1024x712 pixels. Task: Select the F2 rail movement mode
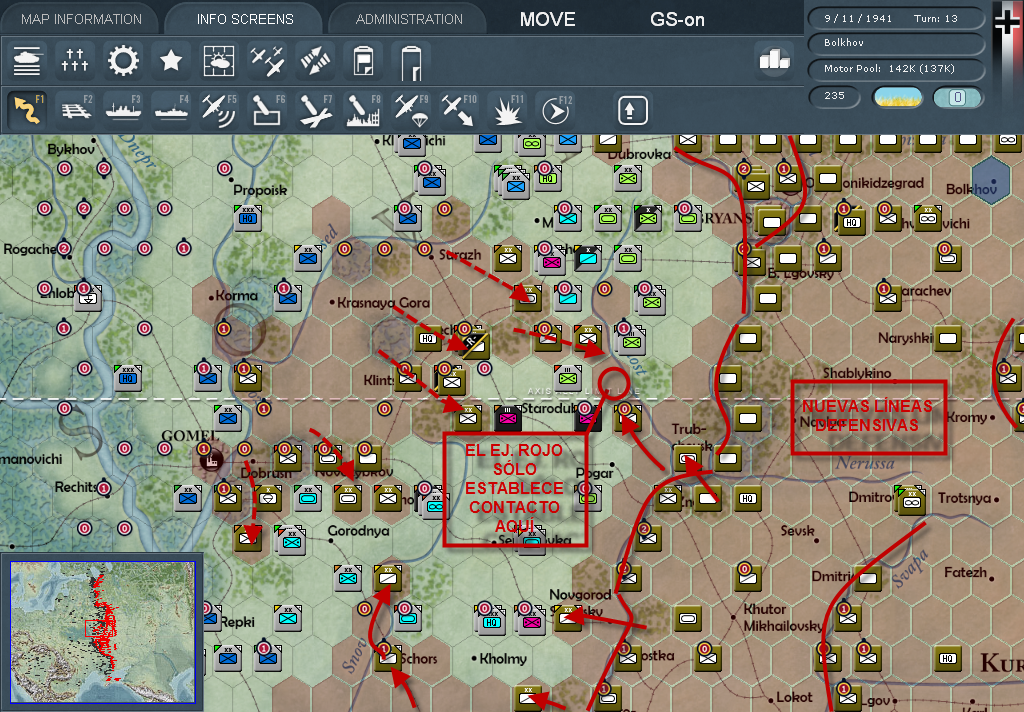pos(76,109)
